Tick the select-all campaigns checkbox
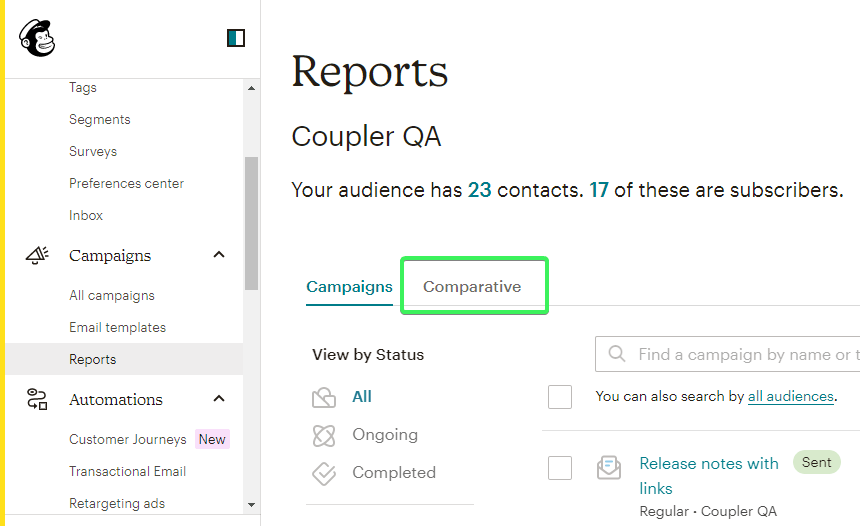Screen dimensions: 860x526 [x=560, y=397]
